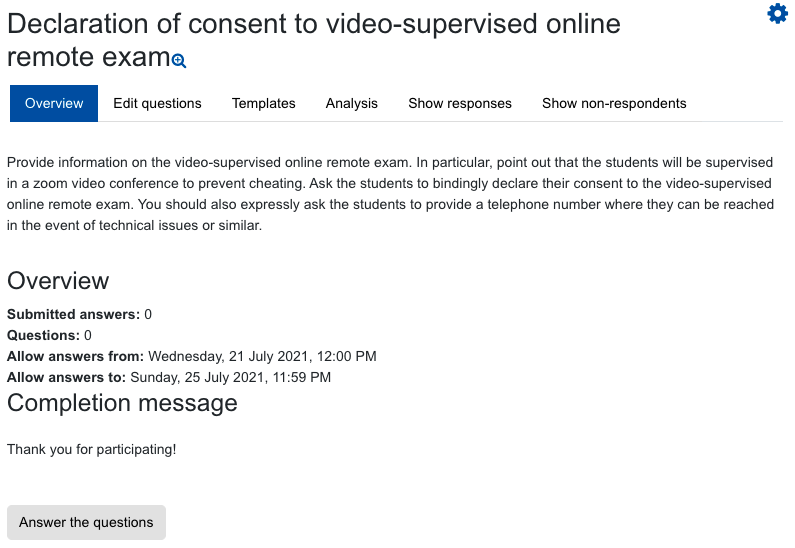Click the Declaration of consent page title
Screen dimensions: 795x548
click(x=313, y=40)
